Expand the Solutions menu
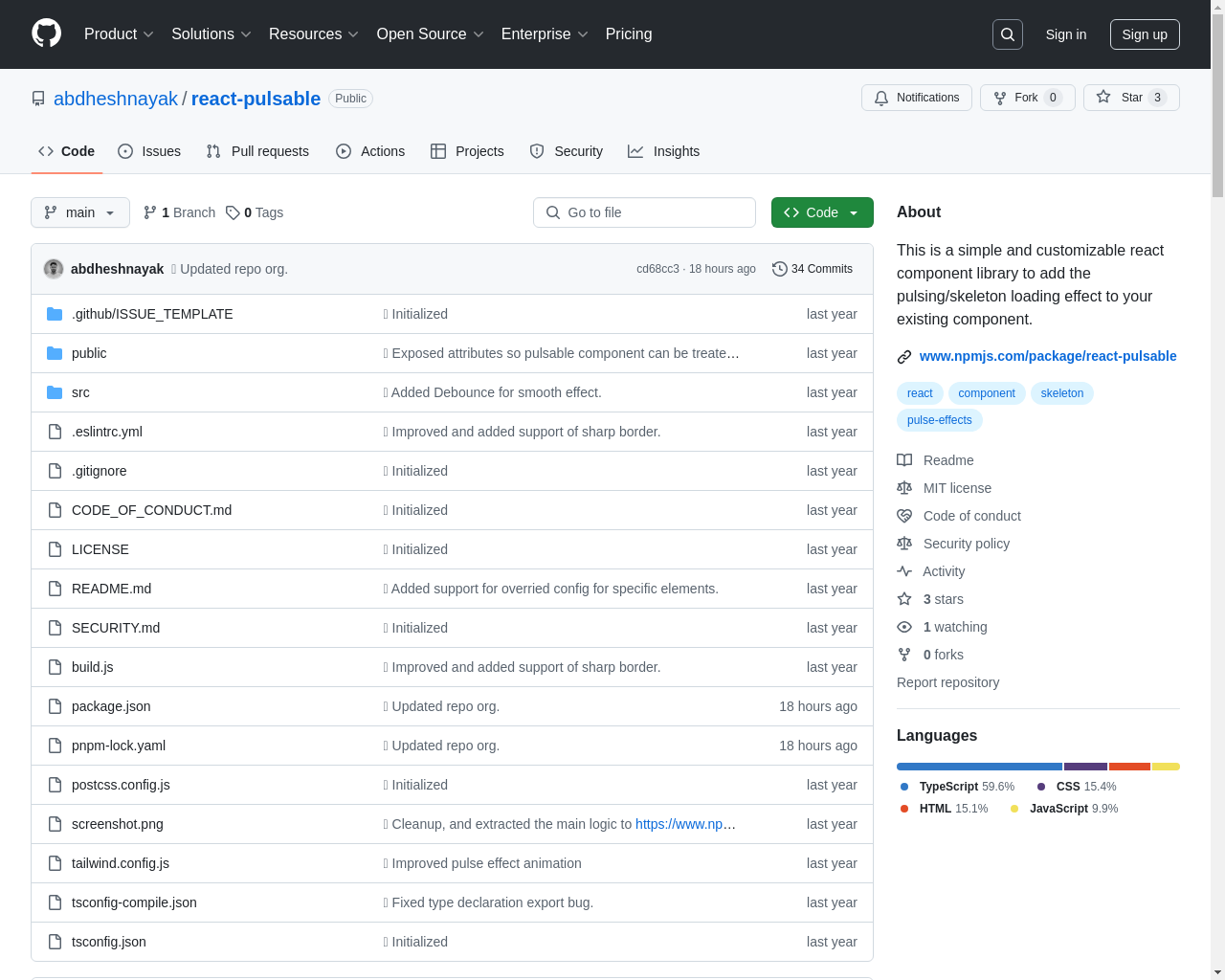 212,34
